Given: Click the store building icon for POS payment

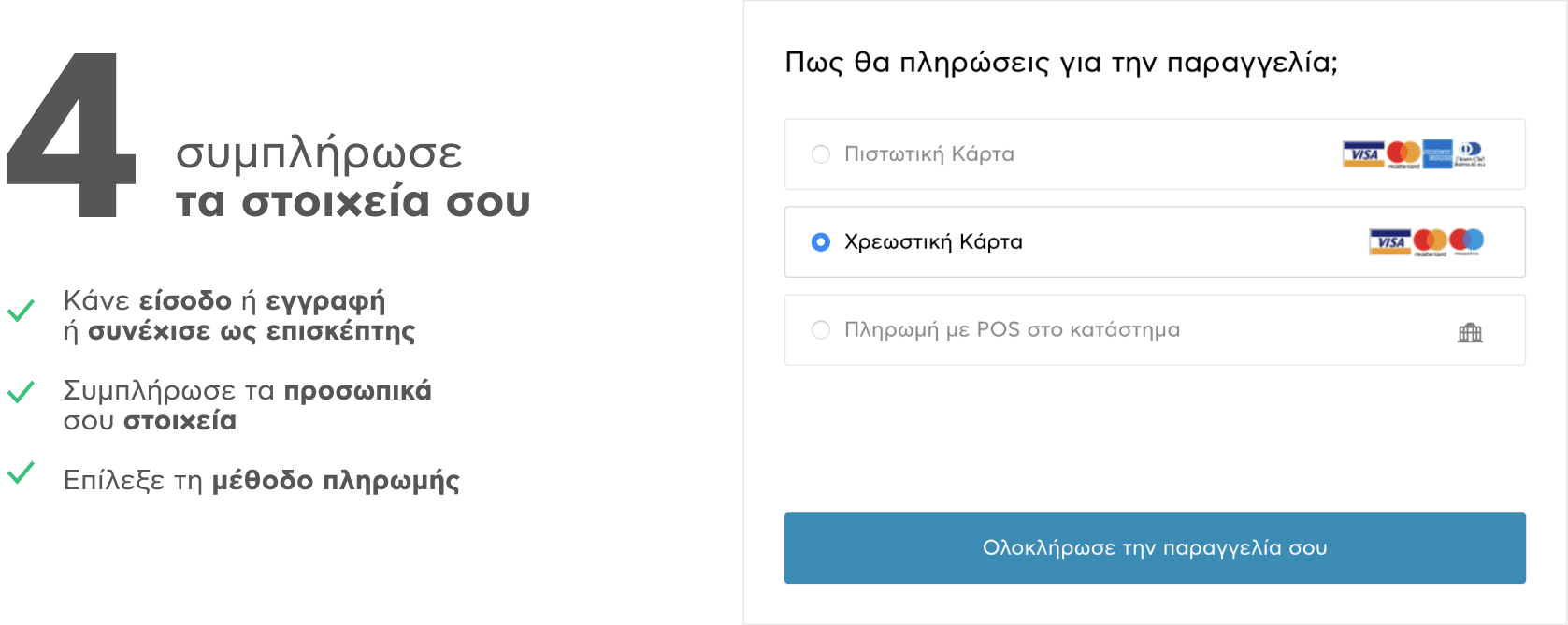Looking at the screenshot, I should [x=1470, y=332].
